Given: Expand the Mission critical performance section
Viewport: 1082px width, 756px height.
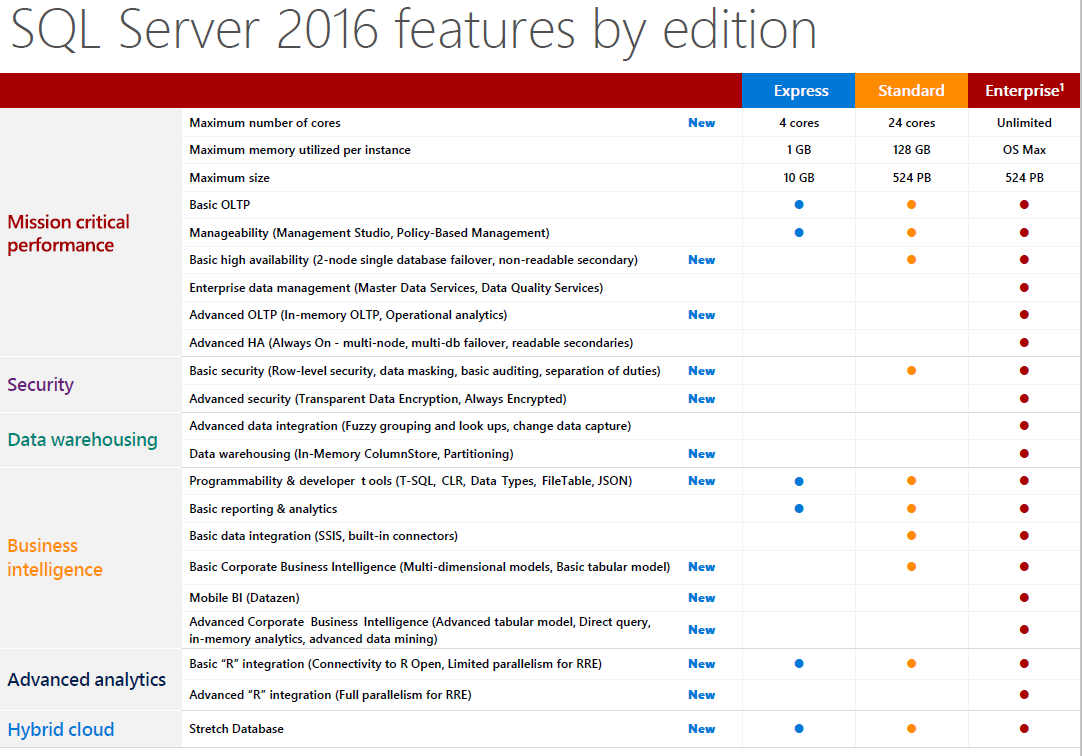Looking at the screenshot, I should click(x=68, y=233).
